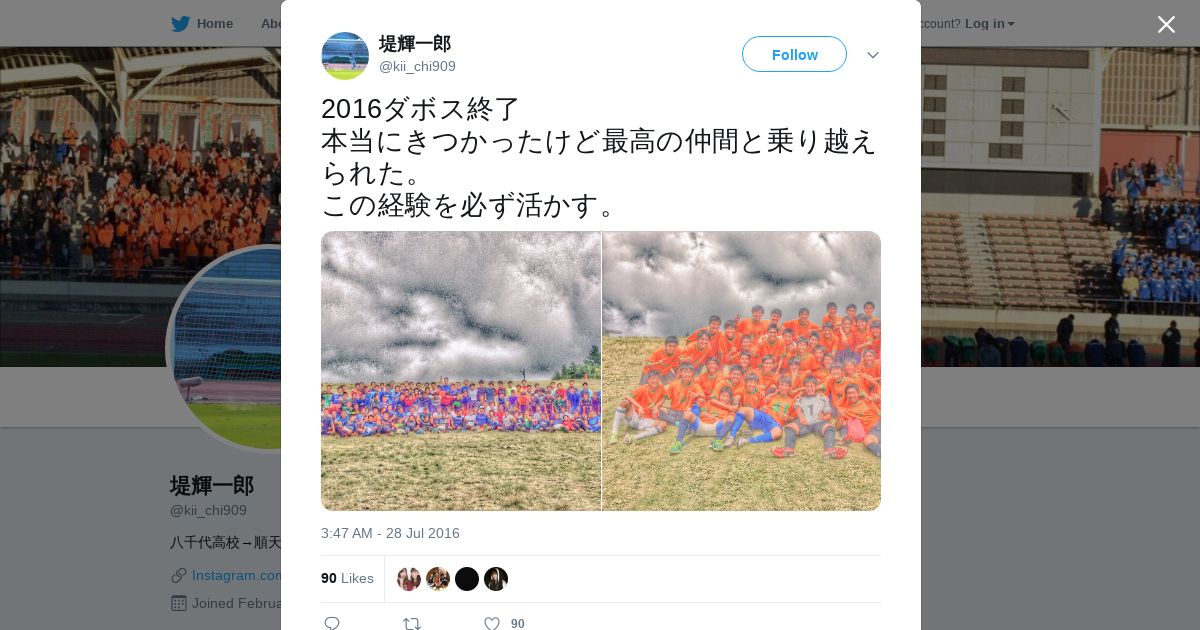
Task: Open the third black liker avatar
Action: [x=467, y=579]
